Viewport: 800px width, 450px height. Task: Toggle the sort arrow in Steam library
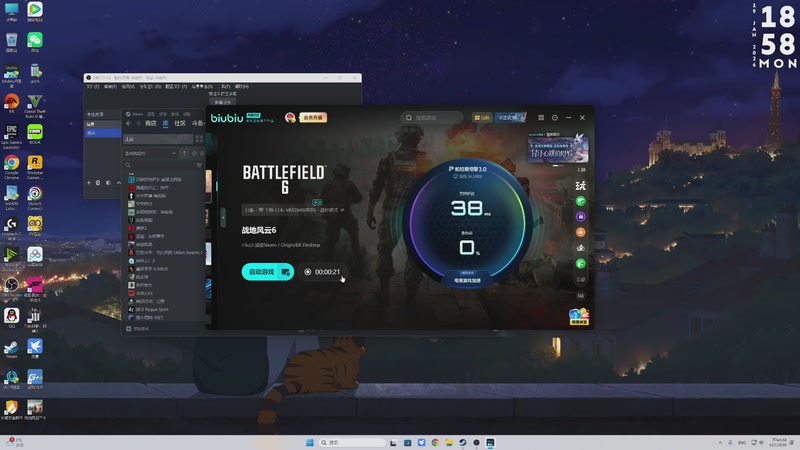coord(184,153)
